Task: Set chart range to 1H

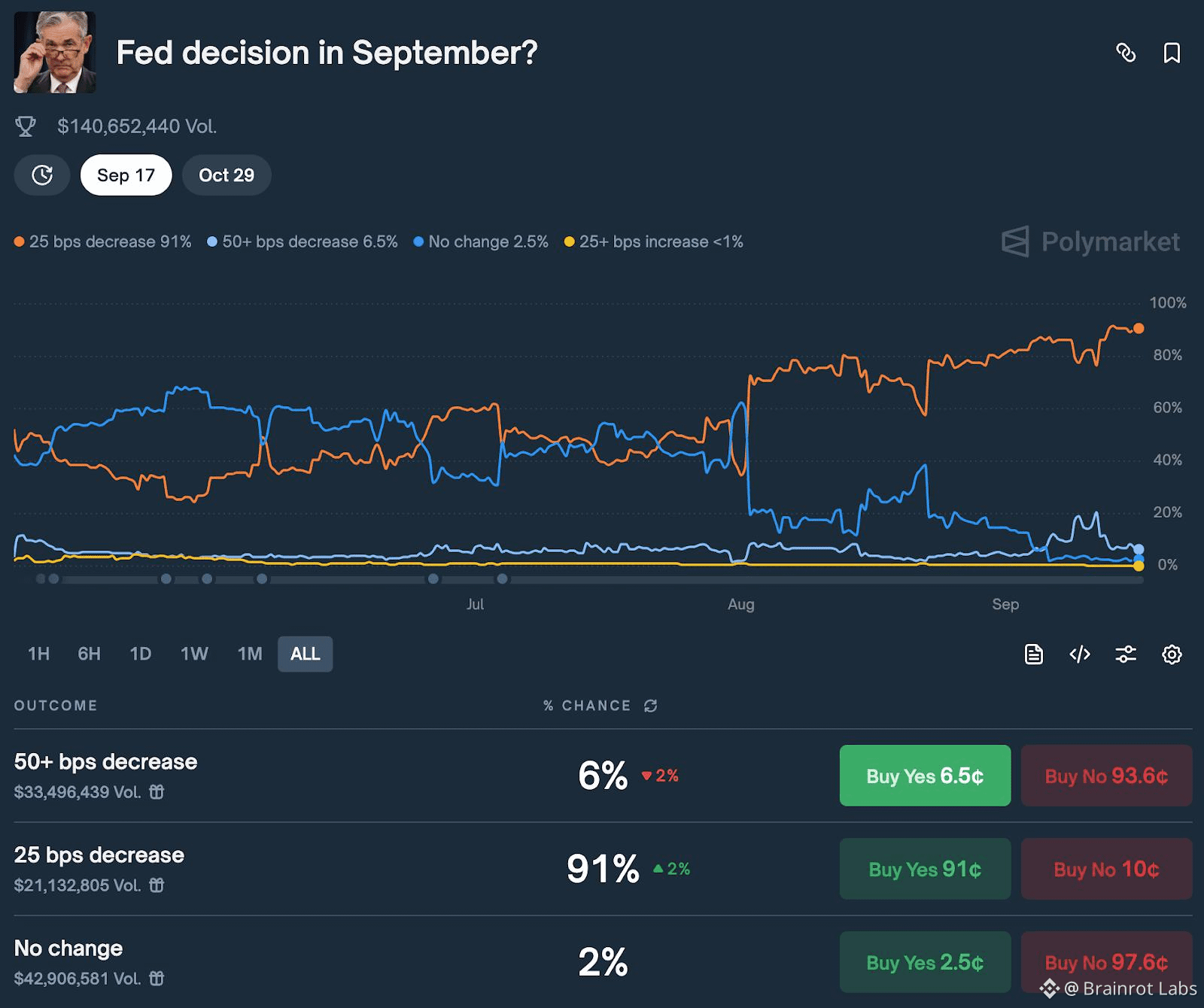Action: coord(39,654)
